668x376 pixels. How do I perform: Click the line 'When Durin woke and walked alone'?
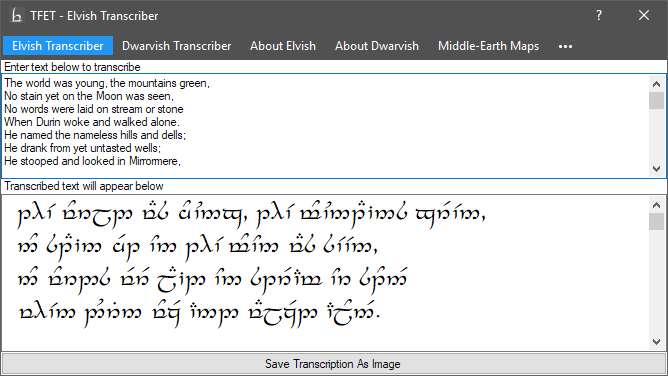[92, 122]
